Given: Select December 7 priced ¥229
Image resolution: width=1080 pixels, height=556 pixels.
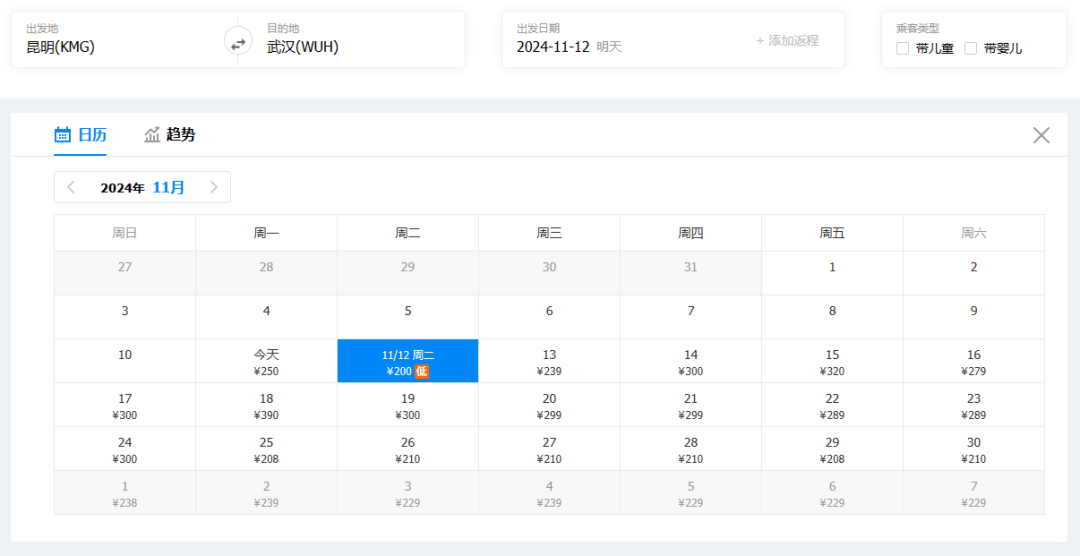Looking at the screenshot, I should coord(974,493).
